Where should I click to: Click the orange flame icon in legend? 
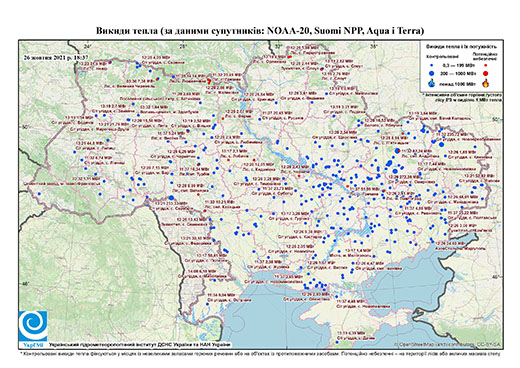tap(485, 83)
